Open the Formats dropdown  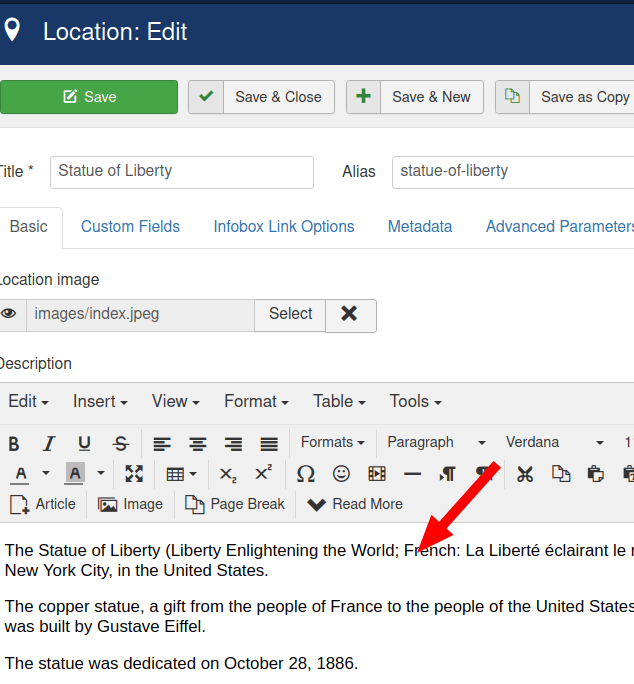point(332,442)
